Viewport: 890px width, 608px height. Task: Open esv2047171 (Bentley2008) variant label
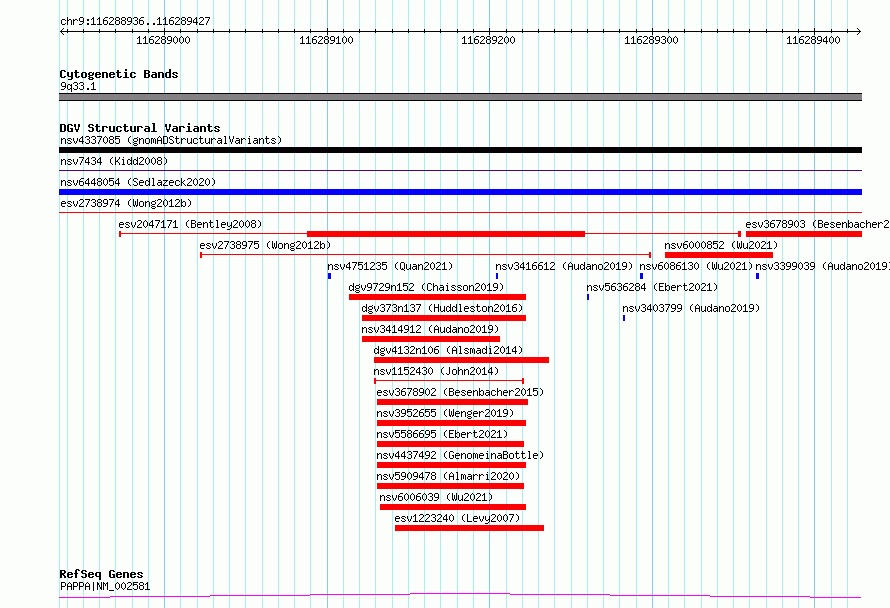pyautogui.click(x=190, y=224)
